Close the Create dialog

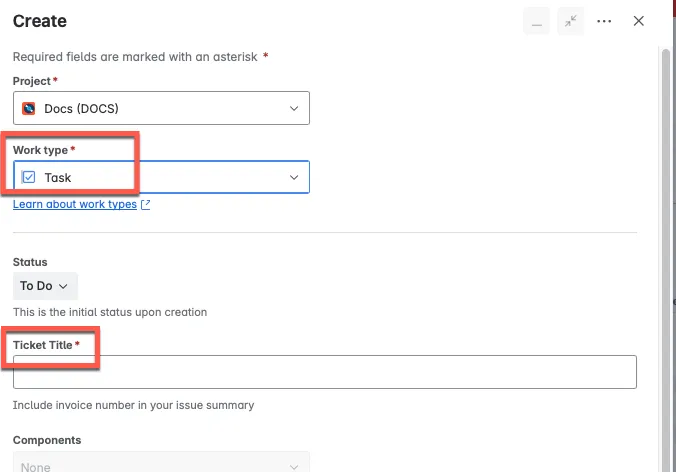tap(638, 21)
